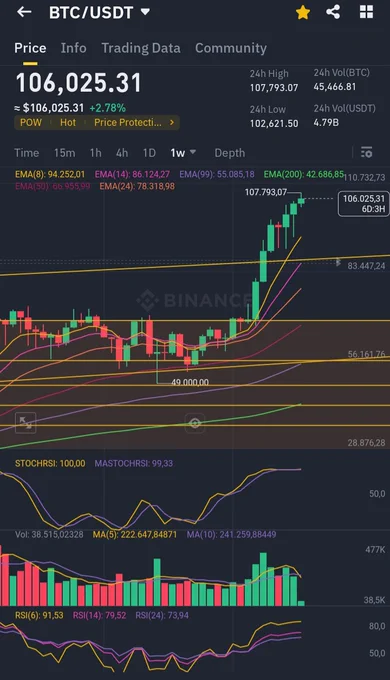
Task: Tap the MASTOCHRSI value label
Action: click(134, 464)
